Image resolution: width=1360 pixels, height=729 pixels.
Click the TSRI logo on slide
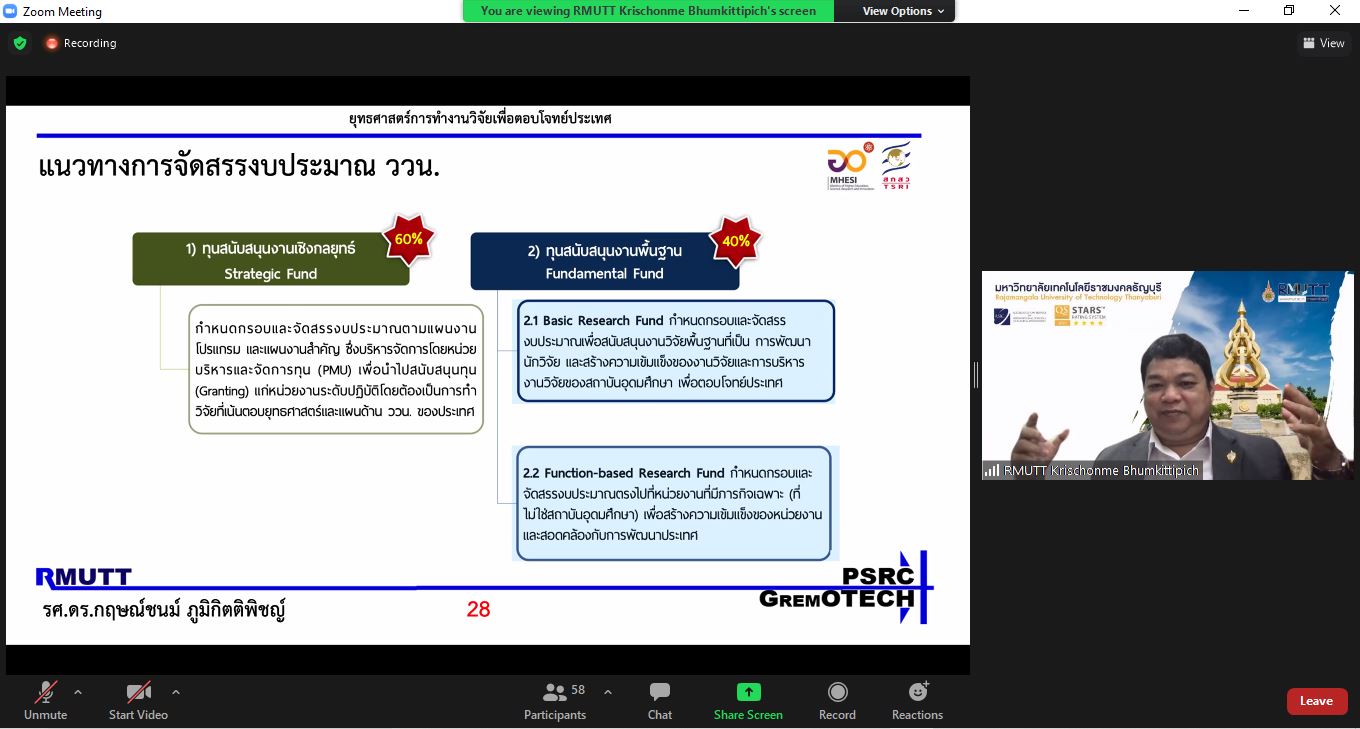tap(896, 166)
